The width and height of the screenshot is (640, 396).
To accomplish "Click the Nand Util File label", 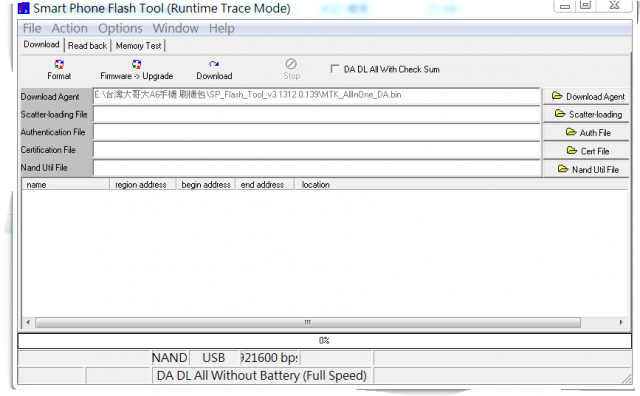I will tap(44, 168).
